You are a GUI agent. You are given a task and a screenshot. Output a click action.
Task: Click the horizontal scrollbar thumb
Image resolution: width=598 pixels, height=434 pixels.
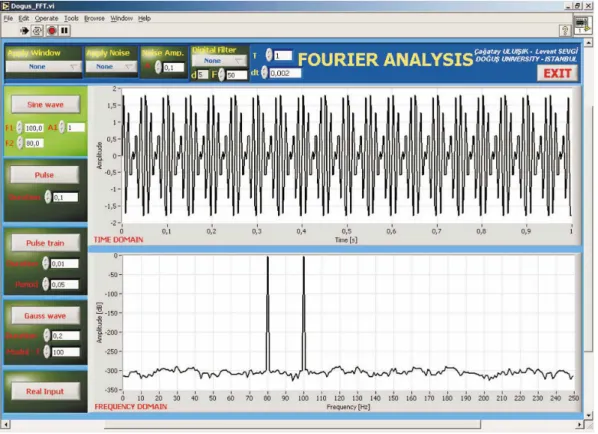pyautogui.click(x=292, y=424)
